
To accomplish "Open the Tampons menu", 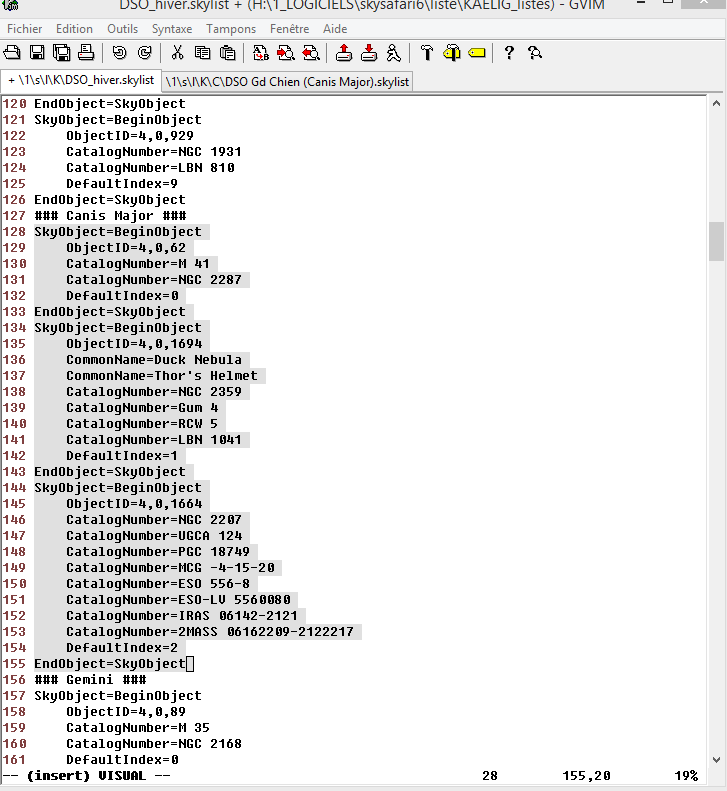I will (x=231, y=29).
